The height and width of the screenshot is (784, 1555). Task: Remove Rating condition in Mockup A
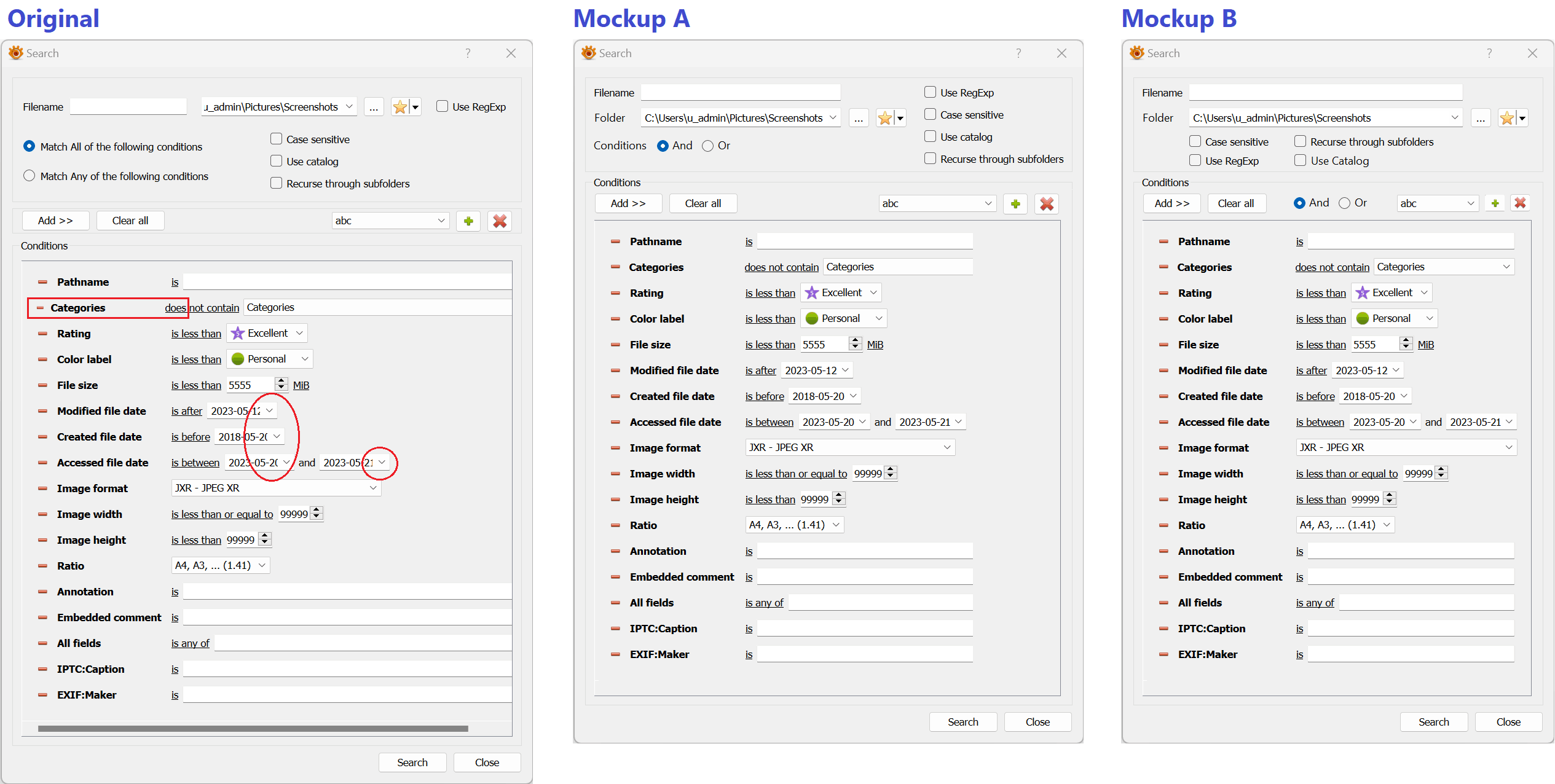(615, 293)
